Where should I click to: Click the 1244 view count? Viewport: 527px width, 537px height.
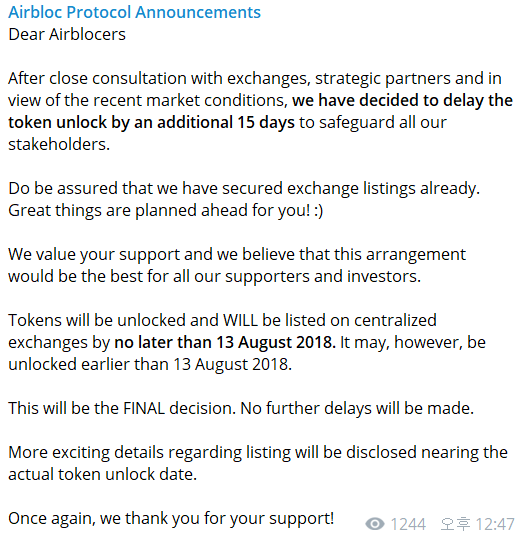408,524
